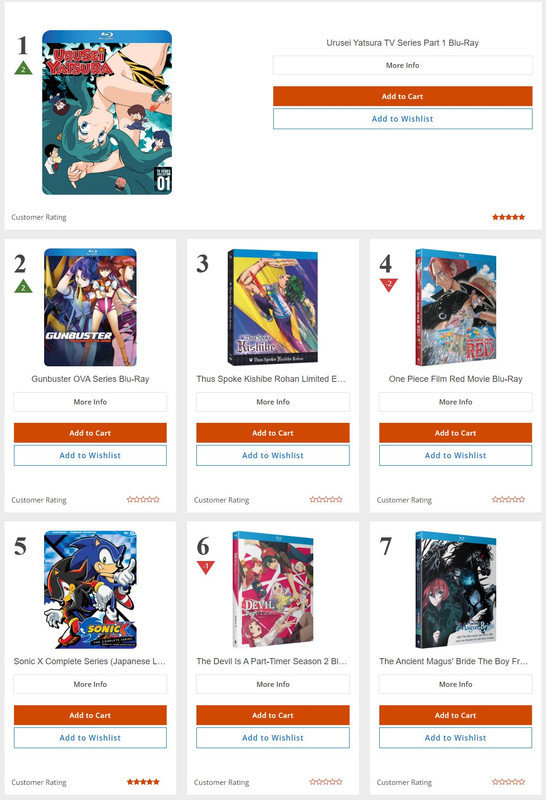View More Info for Urusei Yatsura
The image size is (546, 800).
pos(403,65)
